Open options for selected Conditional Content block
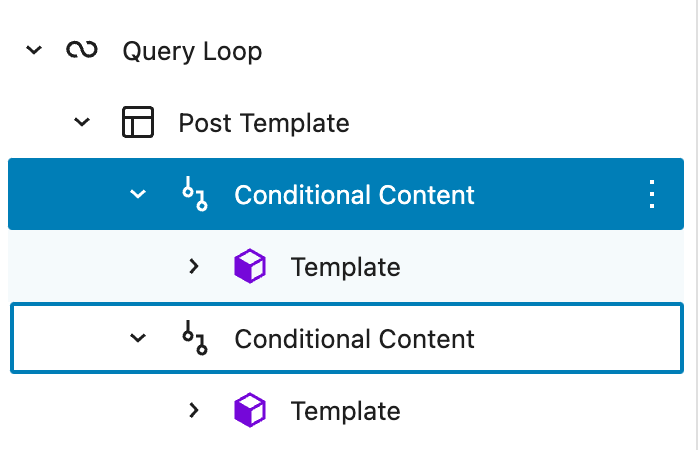The width and height of the screenshot is (698, 450). pos(652,194)
